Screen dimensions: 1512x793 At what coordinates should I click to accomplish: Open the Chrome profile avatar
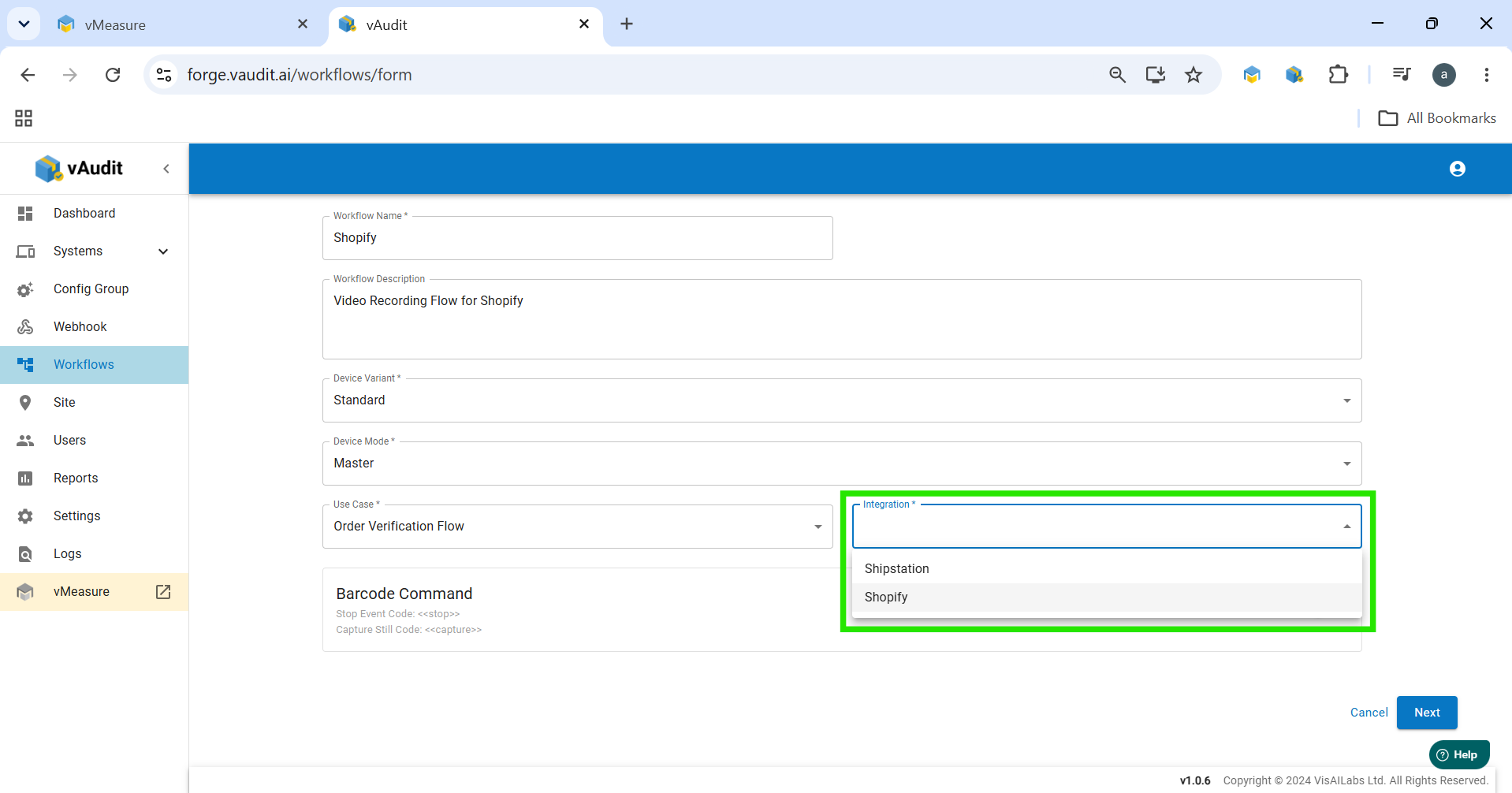tap(1444, 75)
